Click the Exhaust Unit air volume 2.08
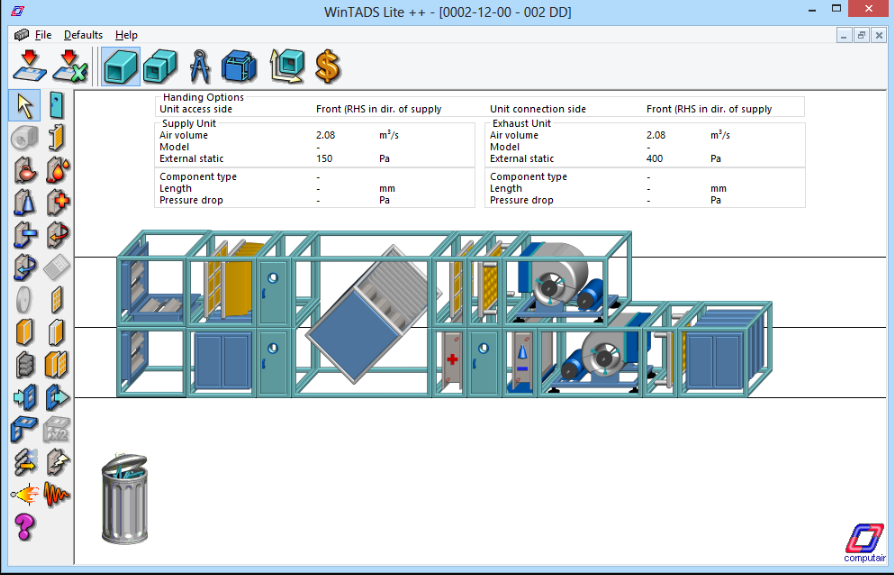Screen dimensions: 894x575 coord(656,135)
